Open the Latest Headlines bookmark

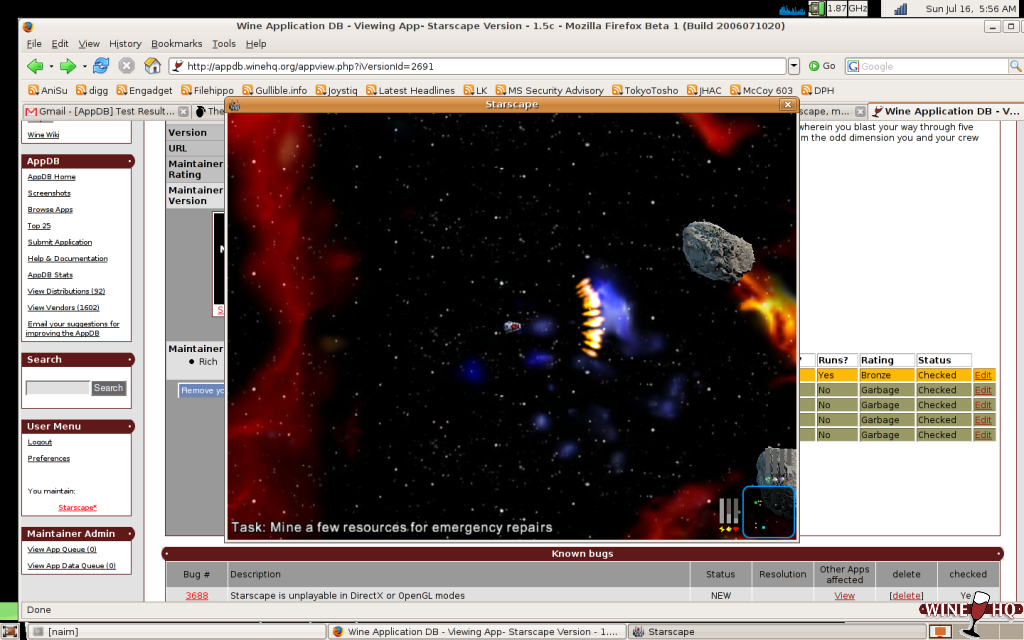click(x=410, y=91)
